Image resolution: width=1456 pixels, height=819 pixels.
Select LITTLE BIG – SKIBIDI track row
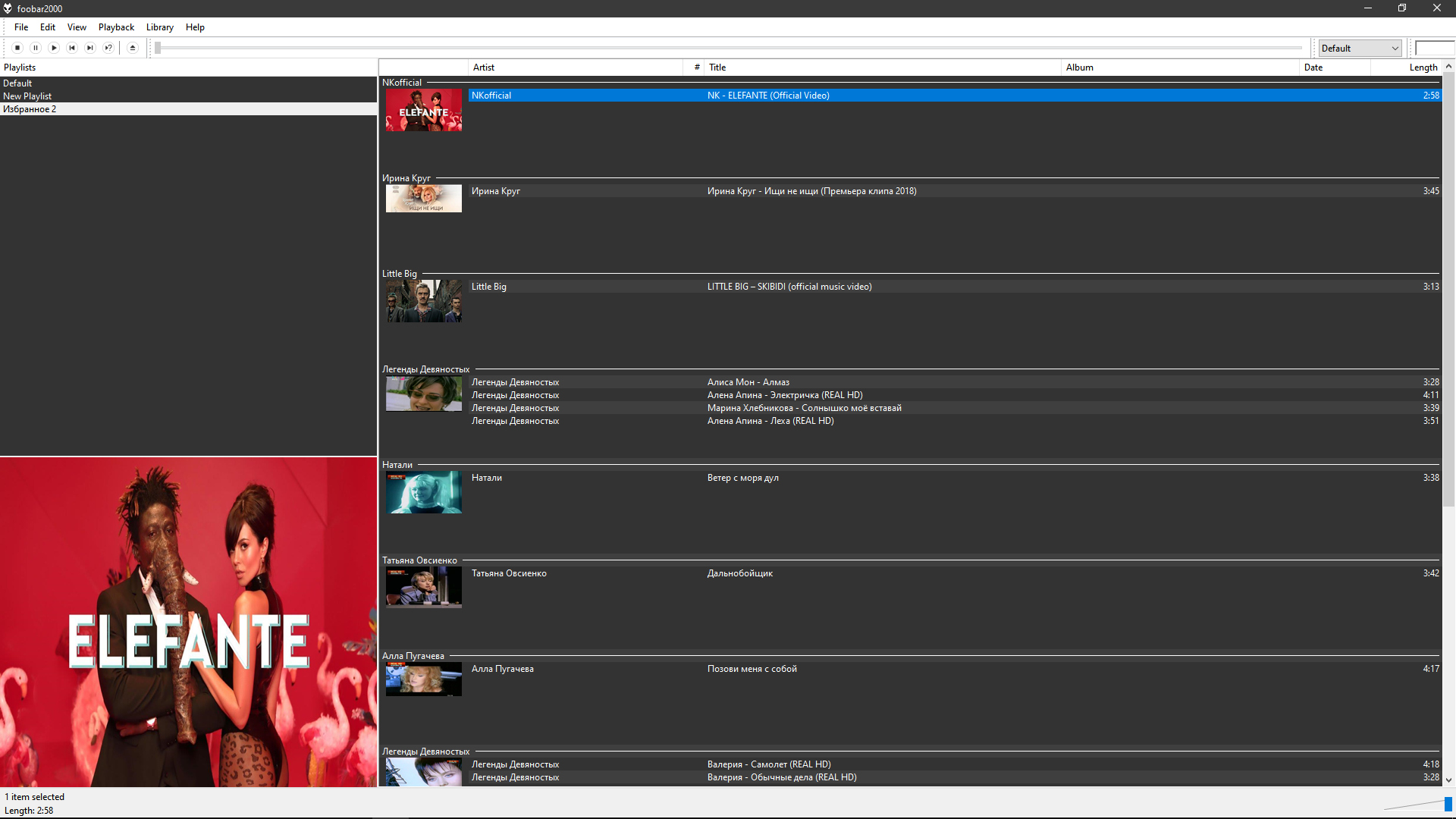(x=789, y=287)
